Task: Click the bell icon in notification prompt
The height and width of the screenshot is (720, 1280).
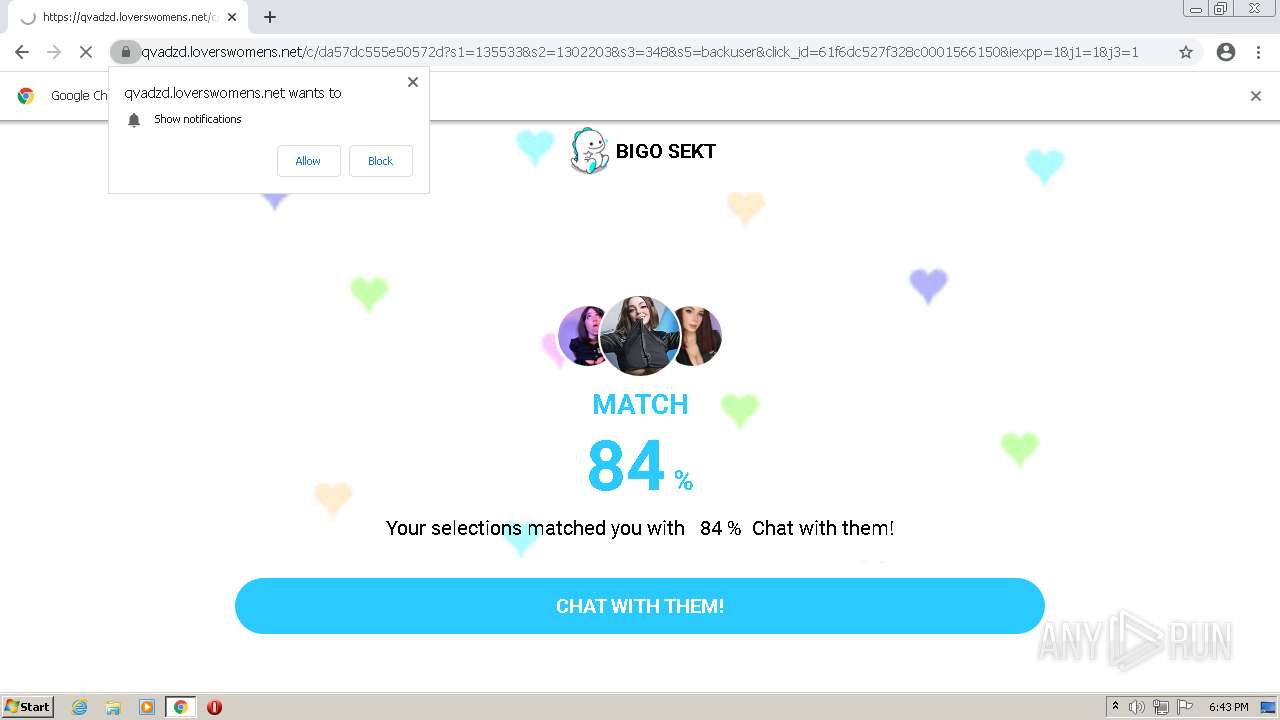Action: (134, 120)
